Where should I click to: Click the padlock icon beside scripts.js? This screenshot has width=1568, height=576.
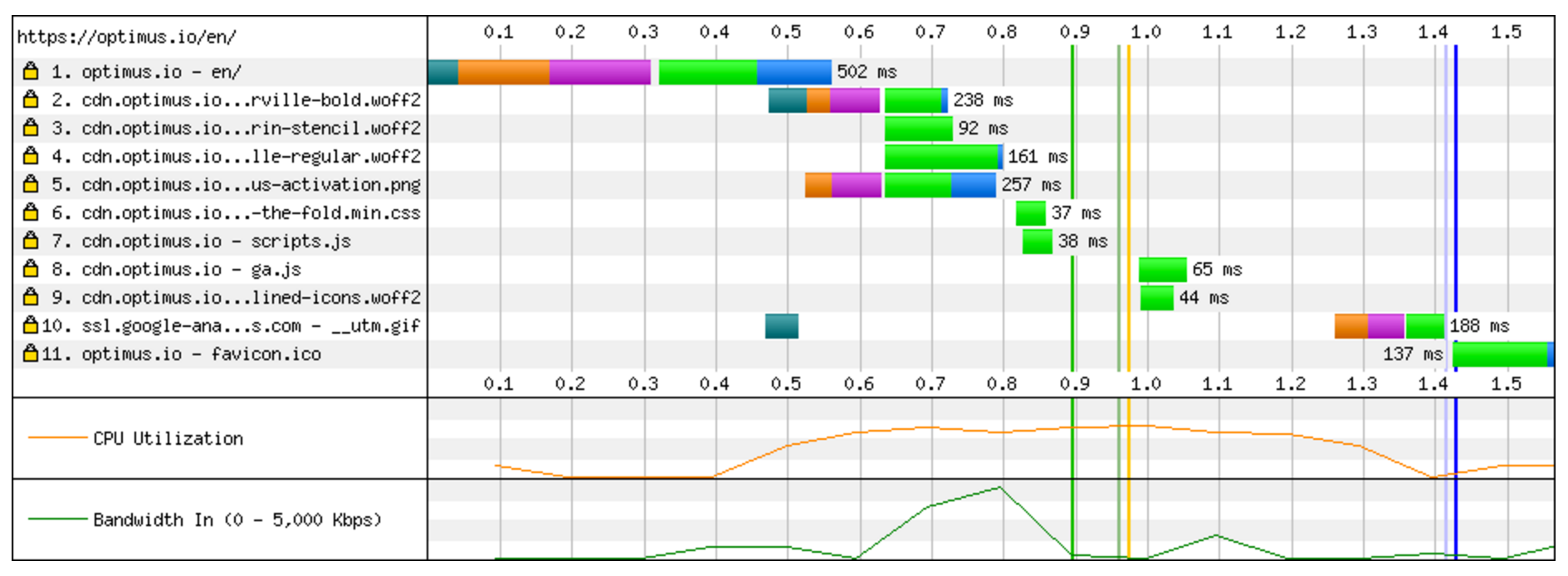(31, 241)
